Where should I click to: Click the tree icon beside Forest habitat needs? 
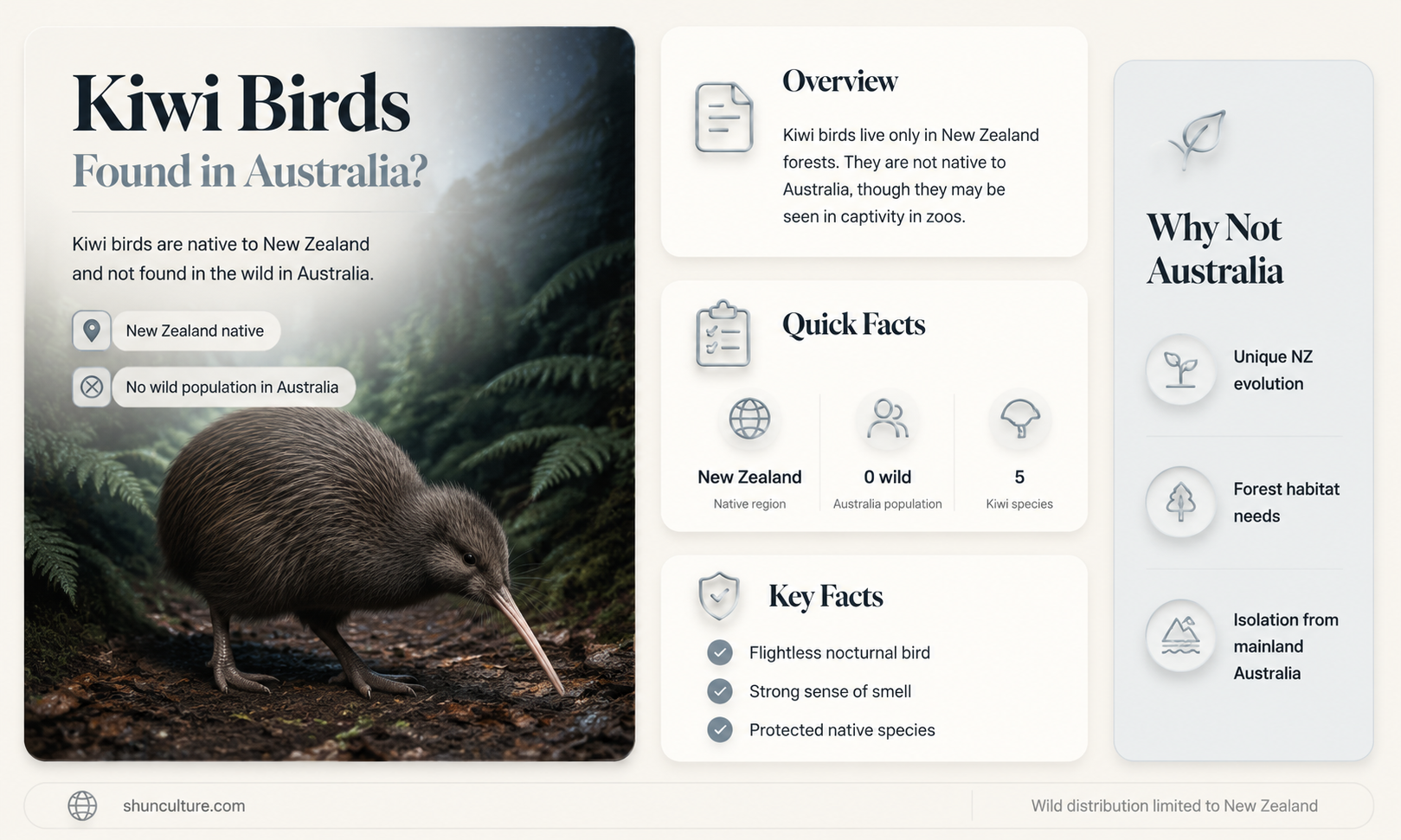[1180, 502]
